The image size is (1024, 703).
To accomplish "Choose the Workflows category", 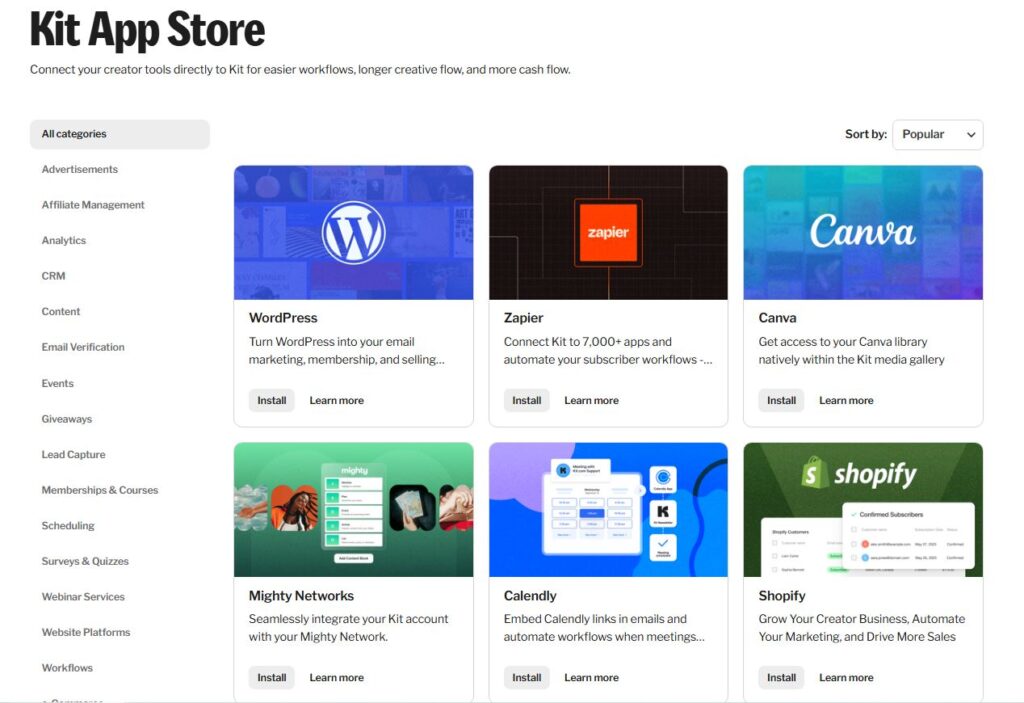I will coord(67,668).
